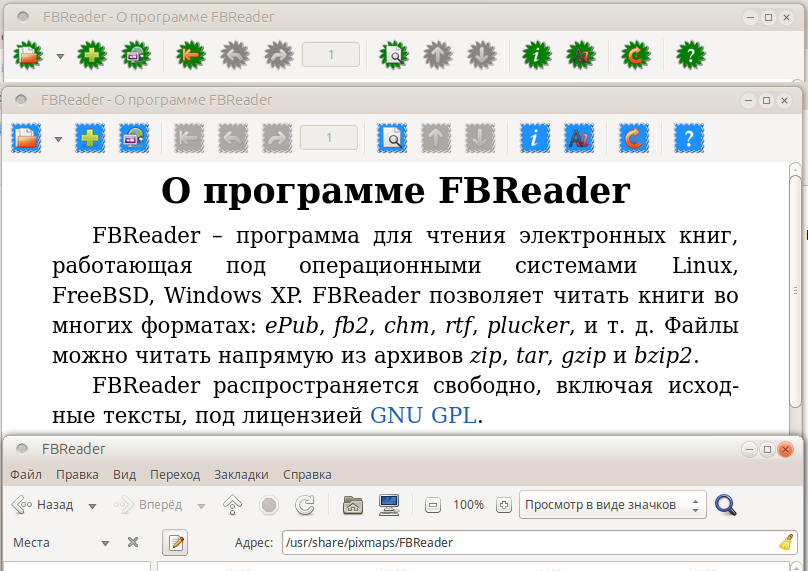This screenshot has width=808, height=571.
Task: Maximize the file manager FBReader window
Action: pos(767,449)
